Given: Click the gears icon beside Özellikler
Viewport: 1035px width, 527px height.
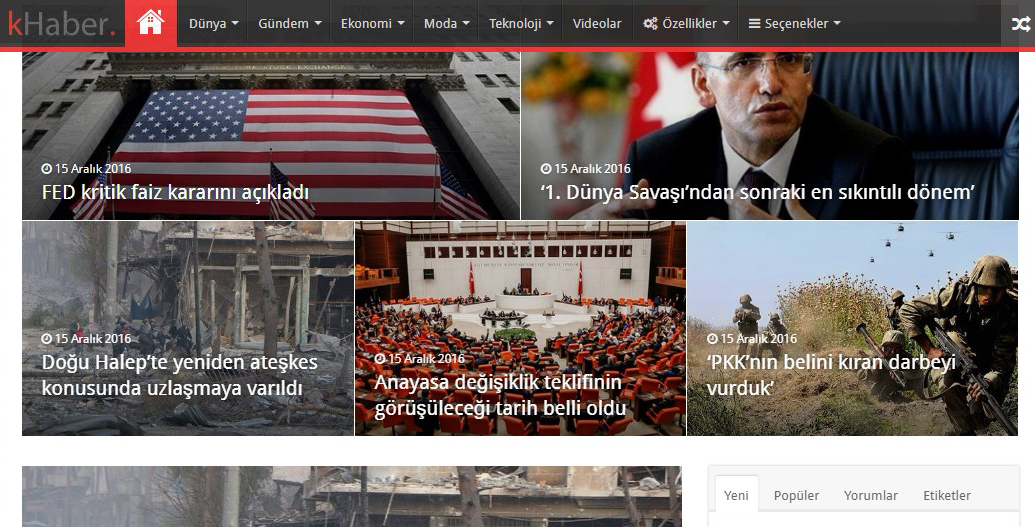Looking at the screenshot, I should tap(650, 24).
